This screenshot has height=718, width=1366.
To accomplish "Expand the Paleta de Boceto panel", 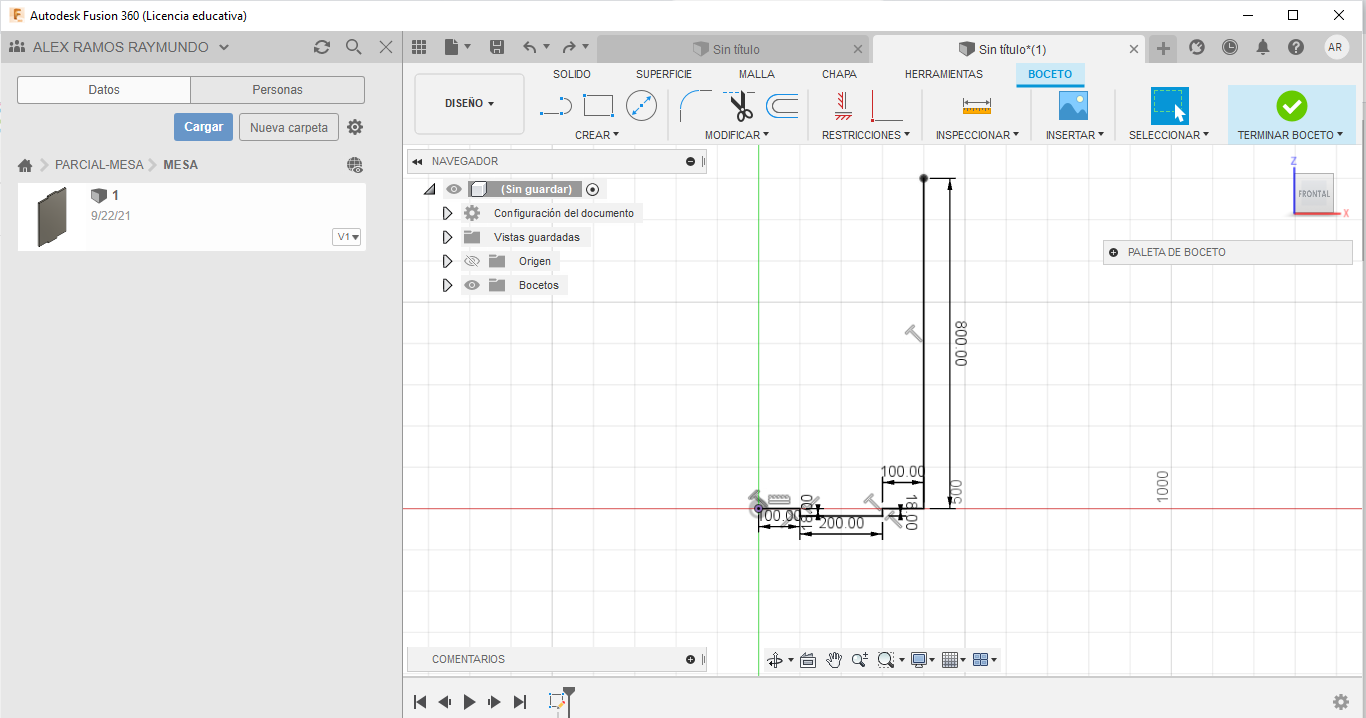I will point(1113,252).
